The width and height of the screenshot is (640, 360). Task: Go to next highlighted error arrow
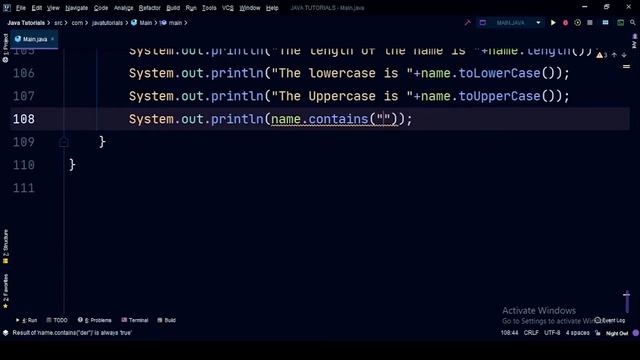point(624,55)
